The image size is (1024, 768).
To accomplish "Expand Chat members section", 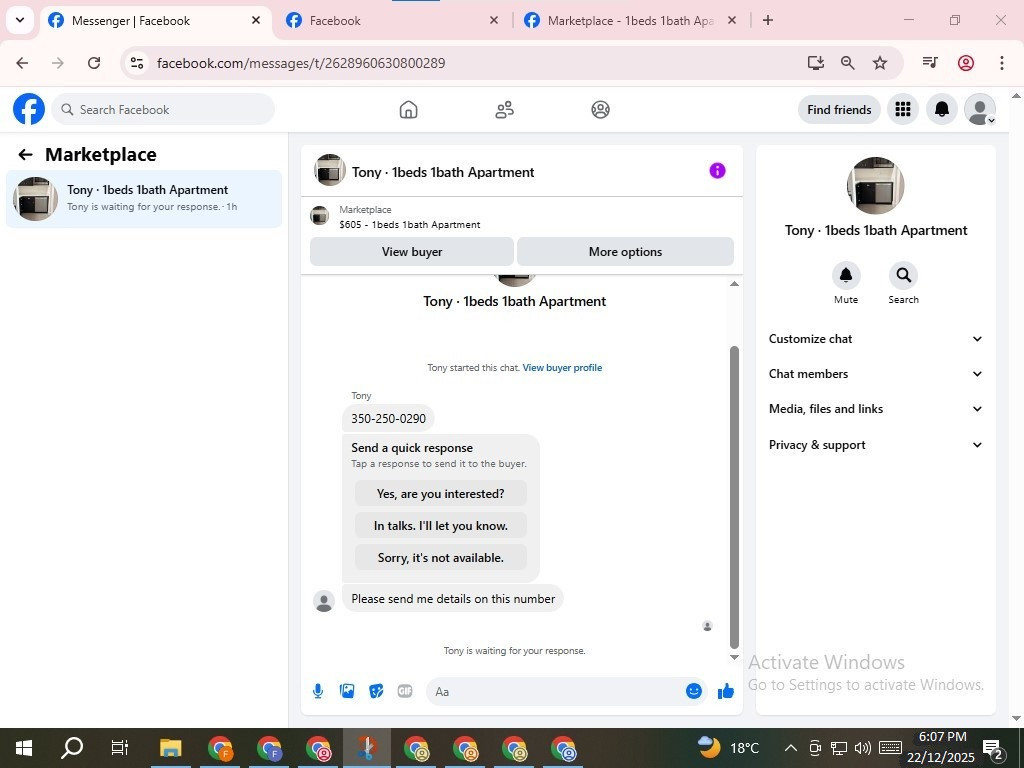I will point(875,374).
